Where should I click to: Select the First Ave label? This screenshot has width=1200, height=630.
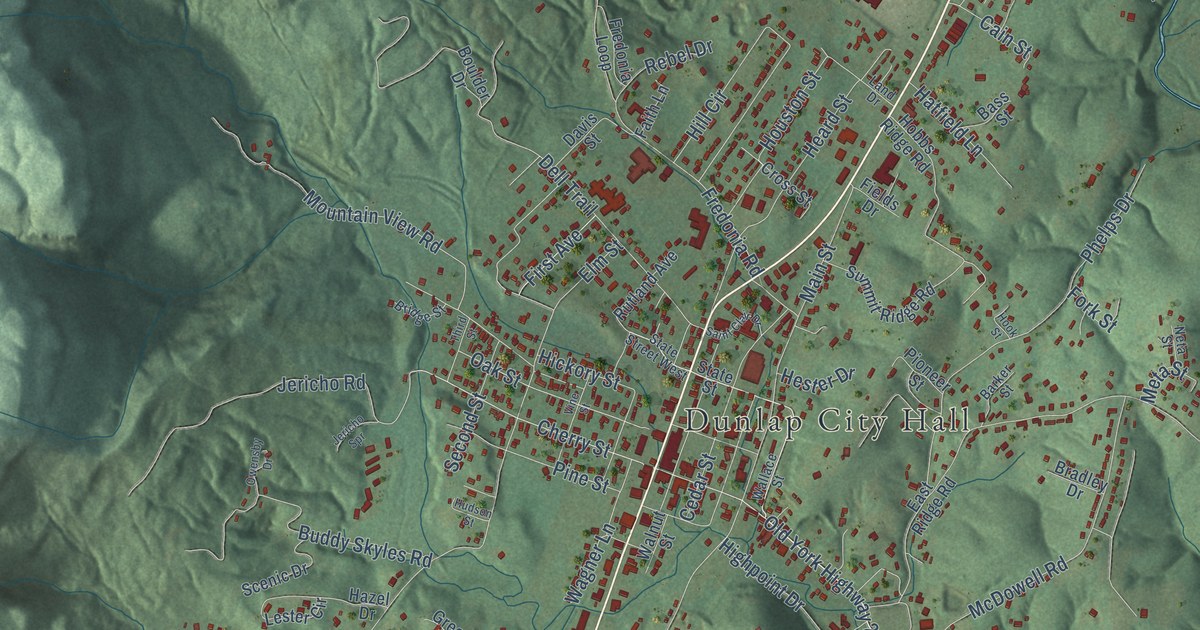click(x=553, y=259)
